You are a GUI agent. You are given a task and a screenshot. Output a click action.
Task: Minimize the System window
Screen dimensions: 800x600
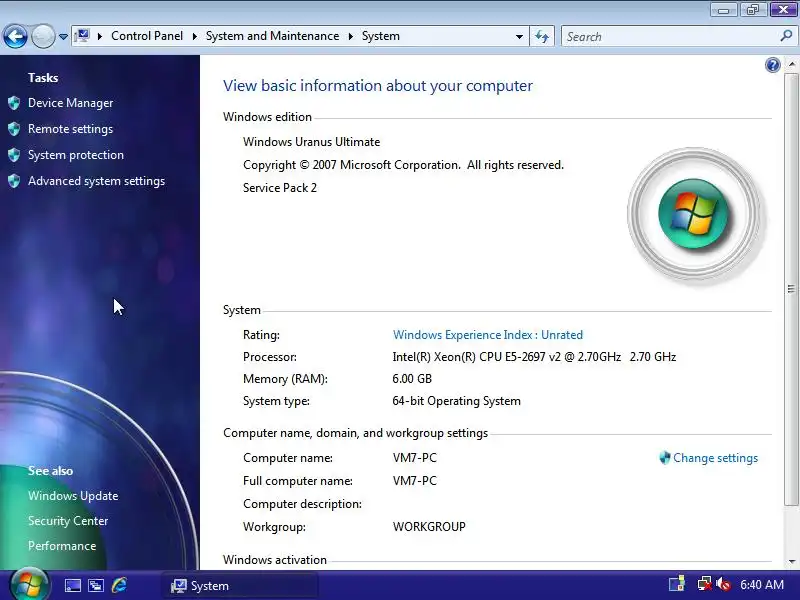723,10
